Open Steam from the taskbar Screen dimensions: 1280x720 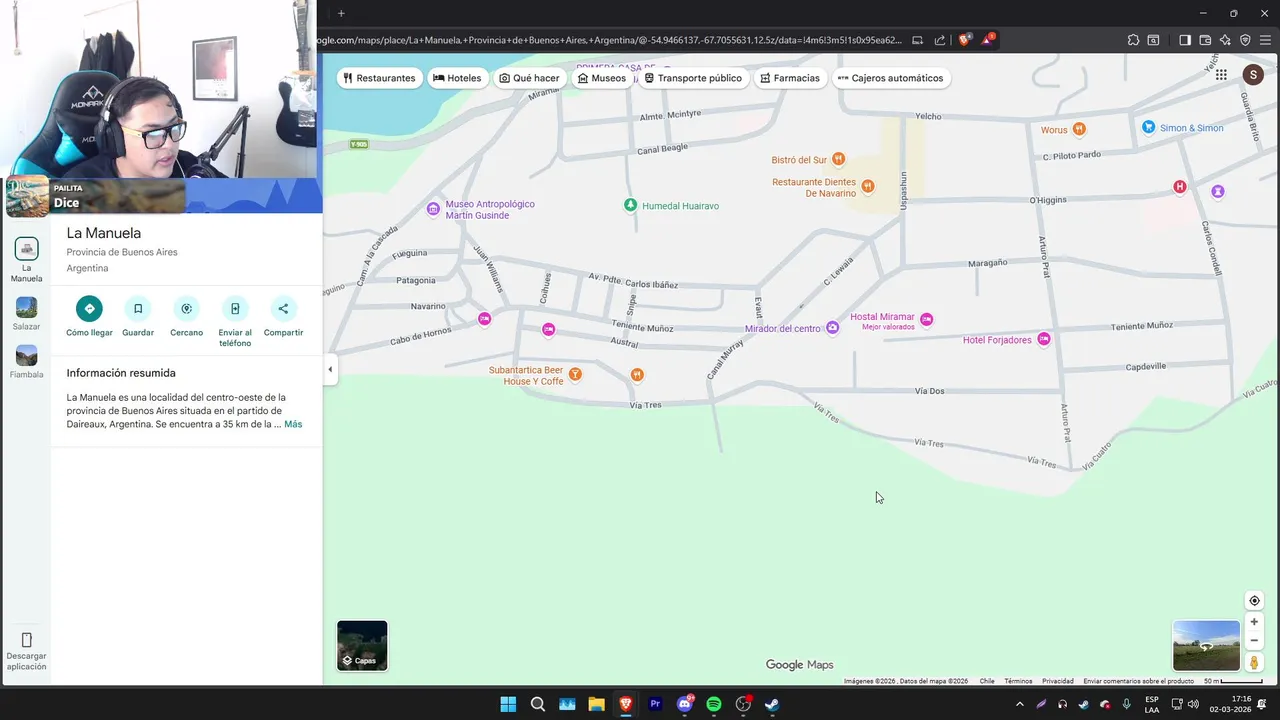pos(773,704)
